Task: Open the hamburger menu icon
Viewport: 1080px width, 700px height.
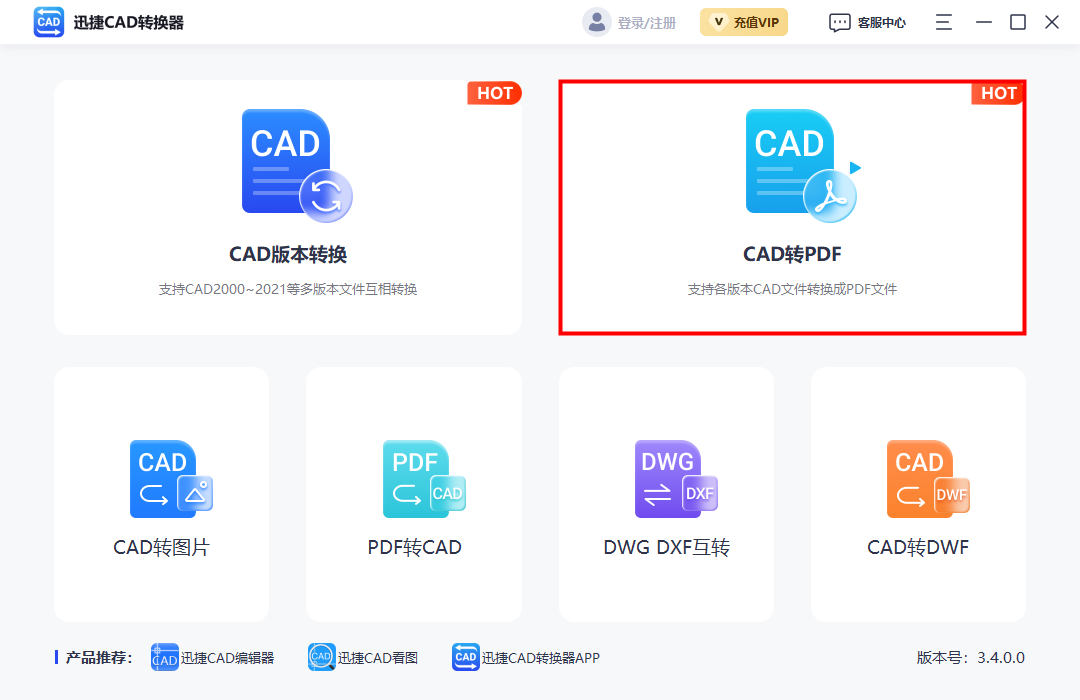Action: pos(944,22)
